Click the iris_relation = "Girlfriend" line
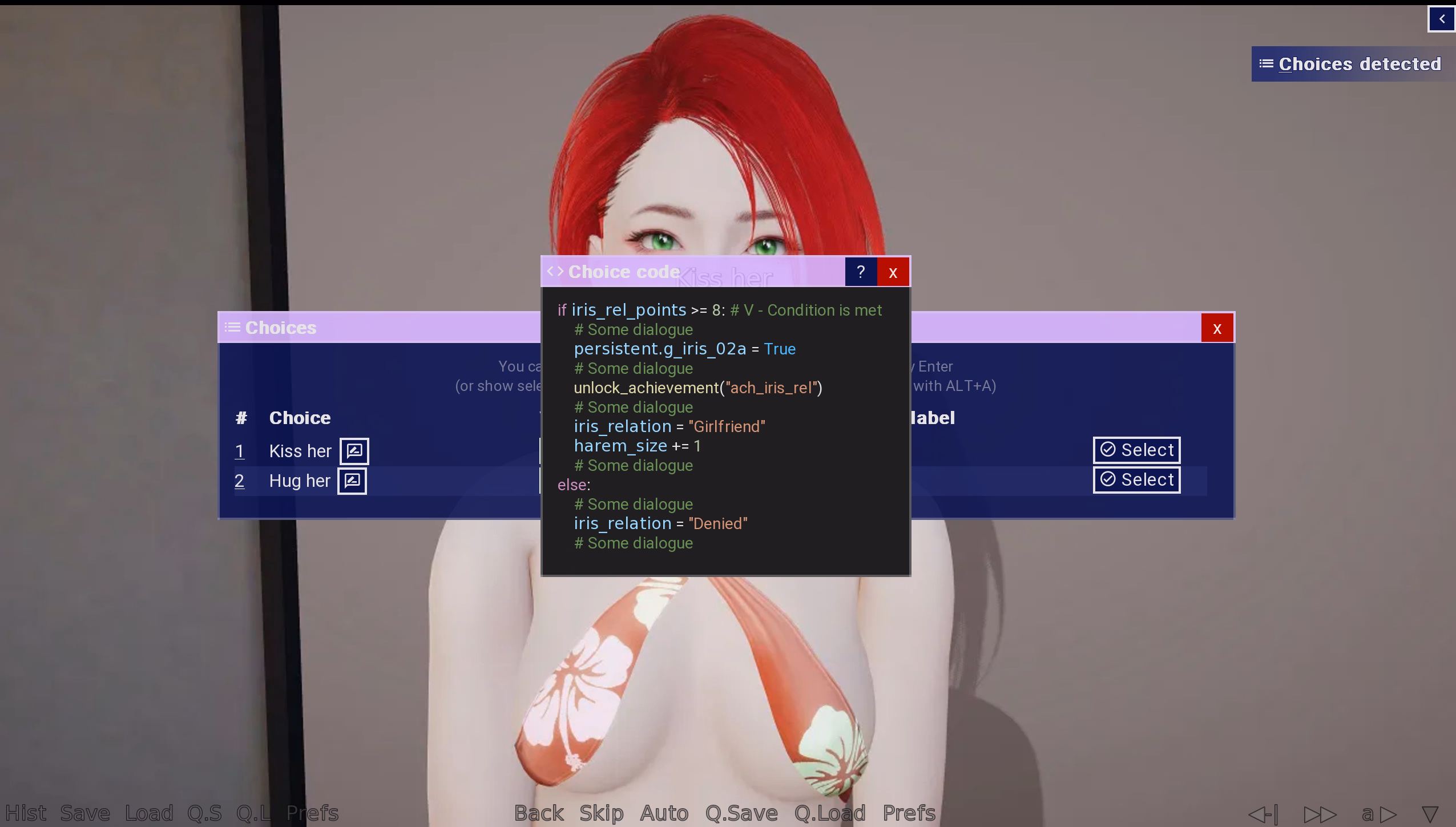 [669, 426]
